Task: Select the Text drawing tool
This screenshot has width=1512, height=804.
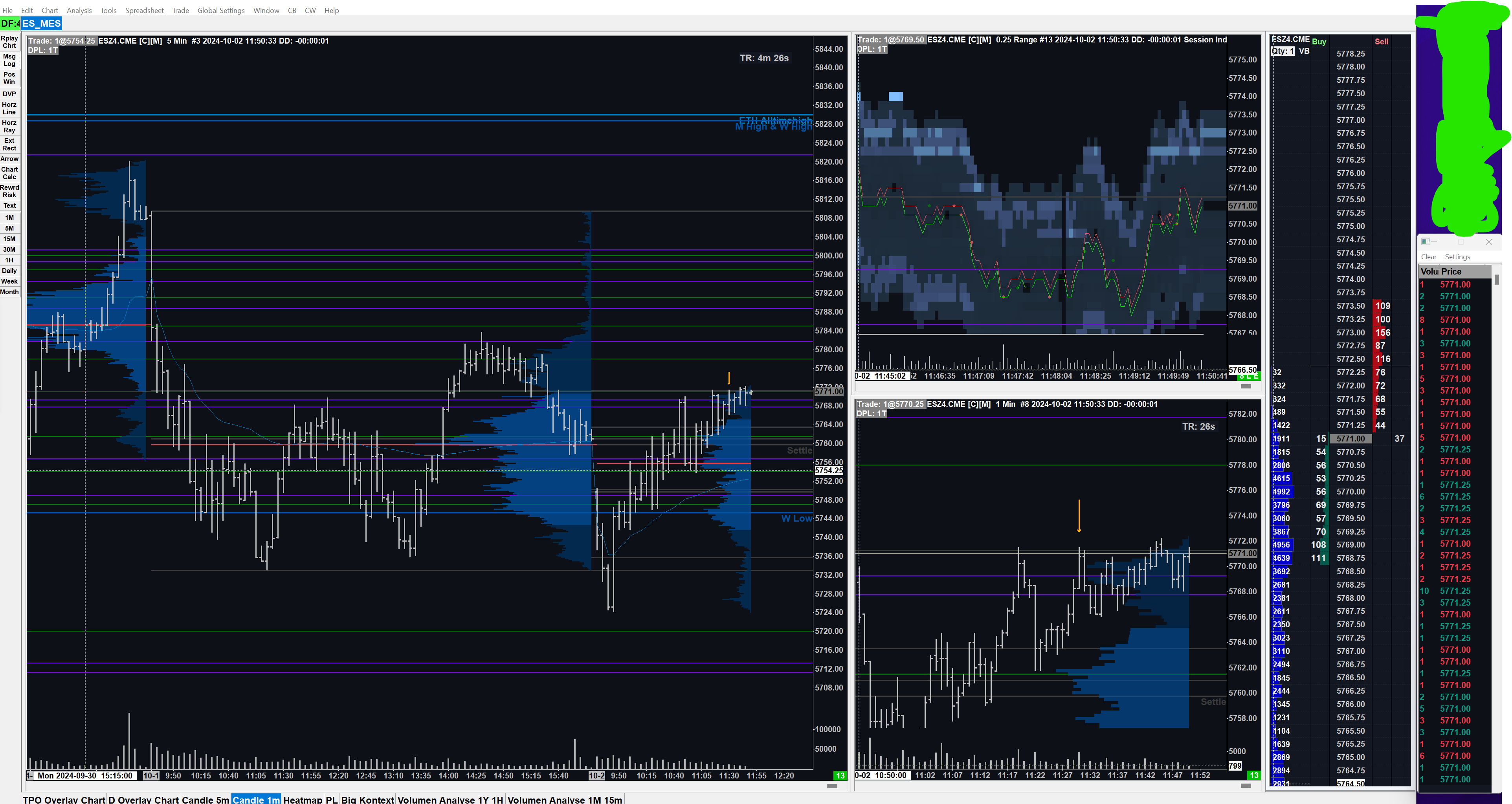Action: point(9,205)
